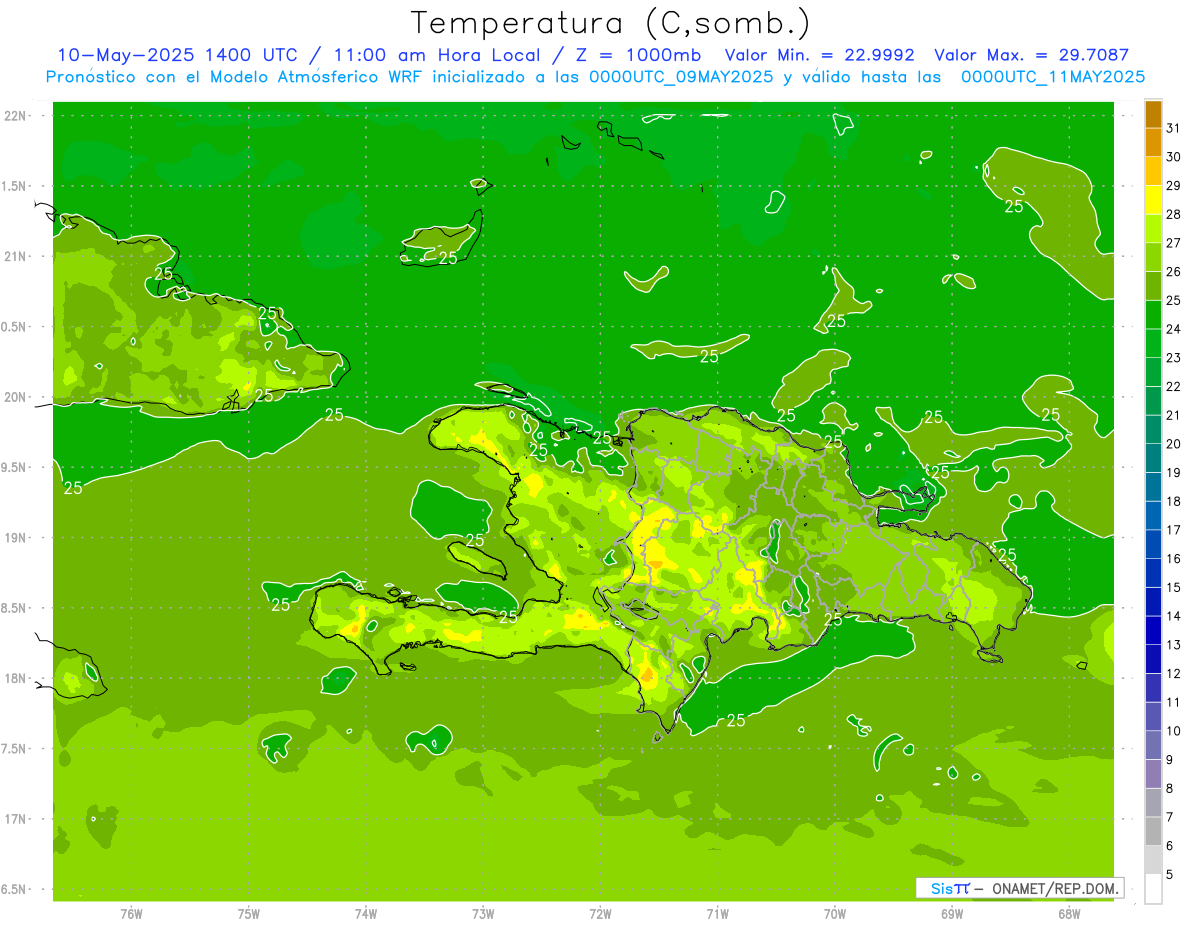Click the '22N' latitude axis label
Screen dimensions: 1200x927
(16, 116)
